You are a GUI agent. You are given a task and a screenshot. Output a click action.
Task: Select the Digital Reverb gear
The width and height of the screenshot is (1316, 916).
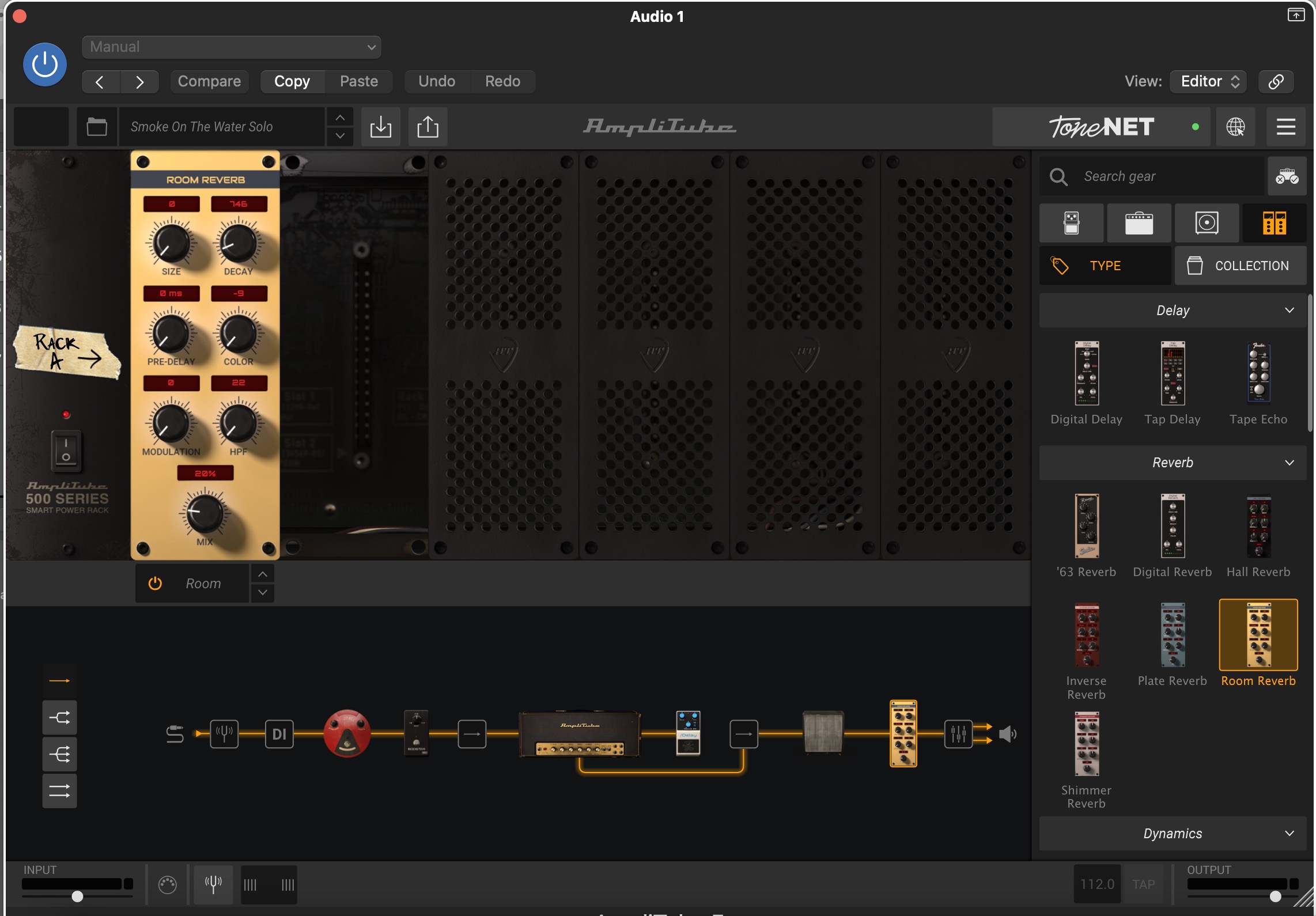[x=1173, y=526]
